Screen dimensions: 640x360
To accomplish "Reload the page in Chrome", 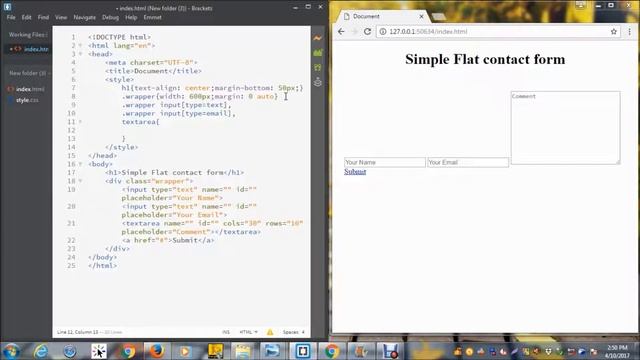I will coord(367,31).
